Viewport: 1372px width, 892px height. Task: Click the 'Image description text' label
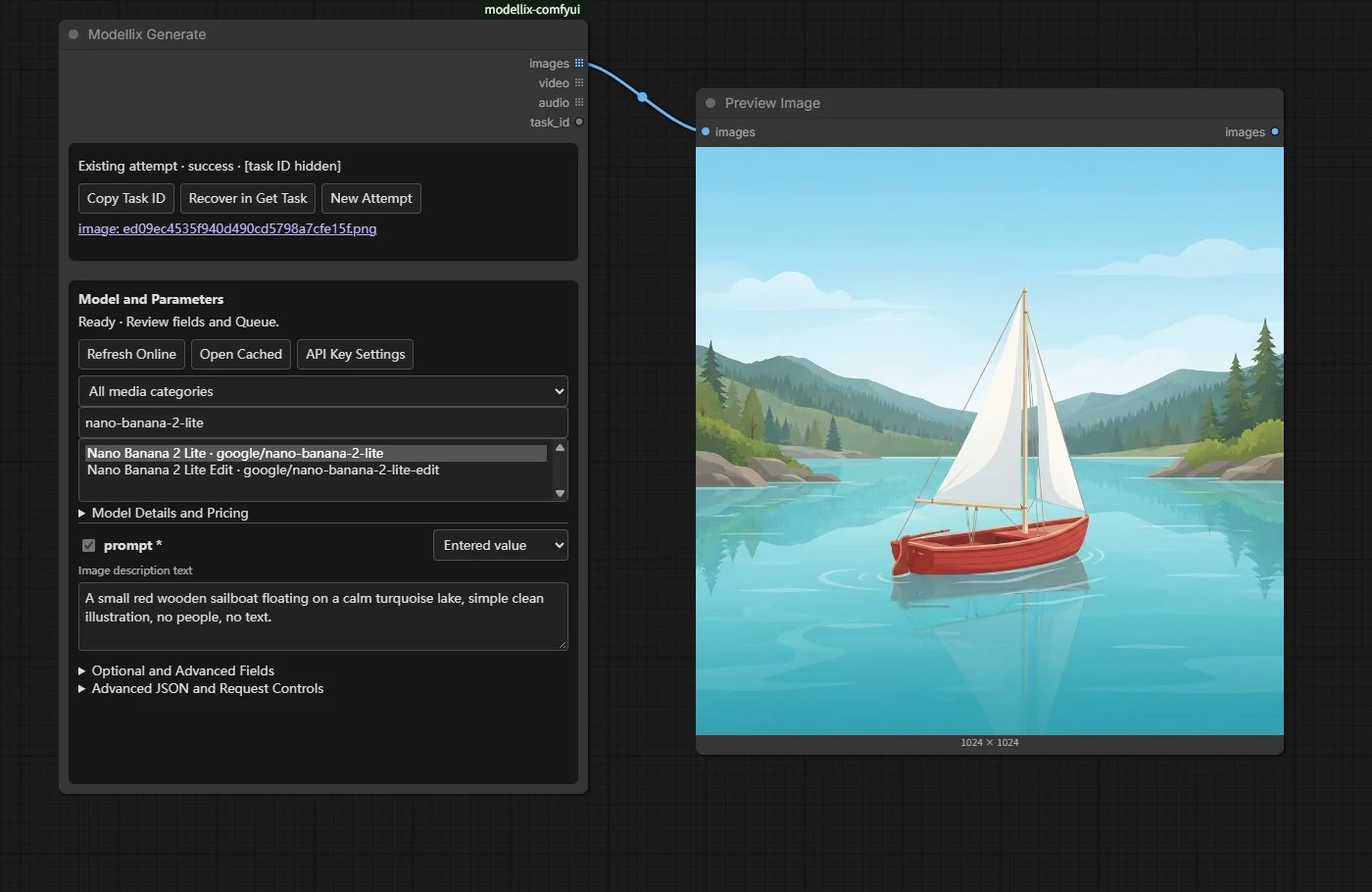[x=135, y=570]
